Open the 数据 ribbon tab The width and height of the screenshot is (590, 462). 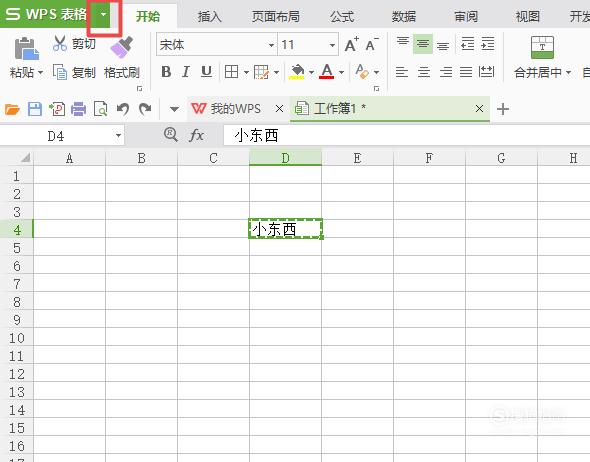click(404, 17)
